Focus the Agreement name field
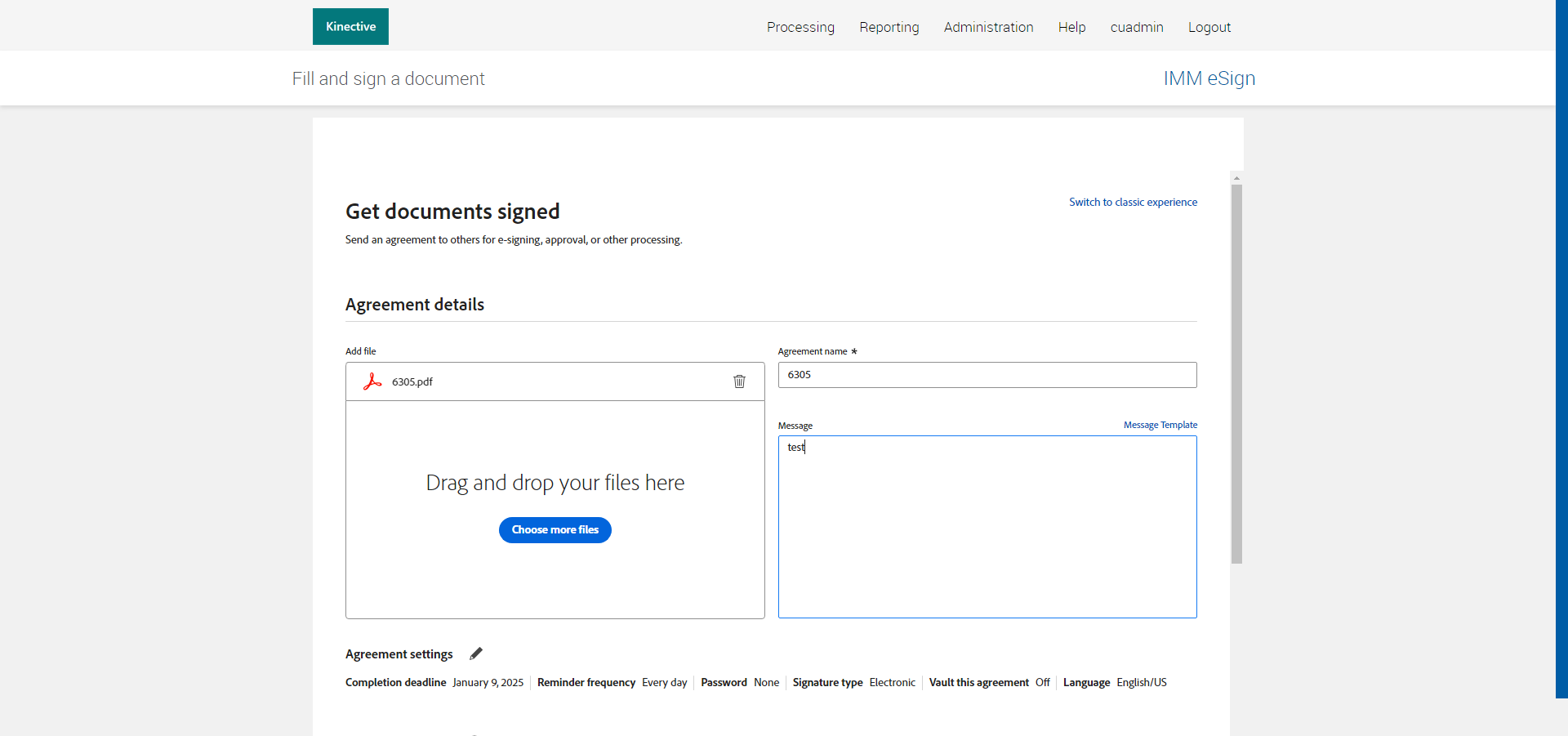Image resolution: width=1568 pixels, height=736 pixels. click(x=987, y=375)
